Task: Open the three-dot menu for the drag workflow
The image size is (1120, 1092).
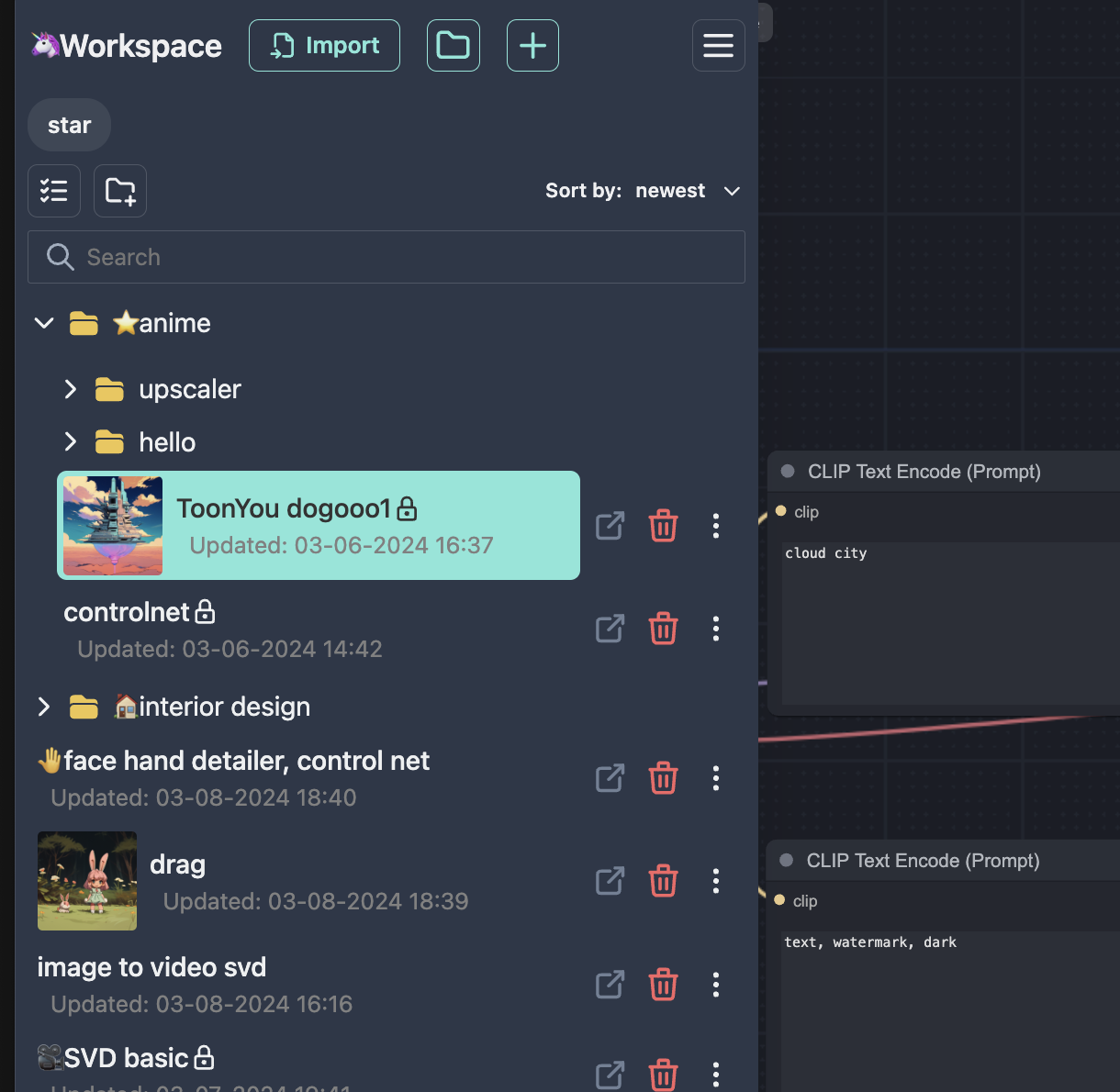Action: pos(715,881)
